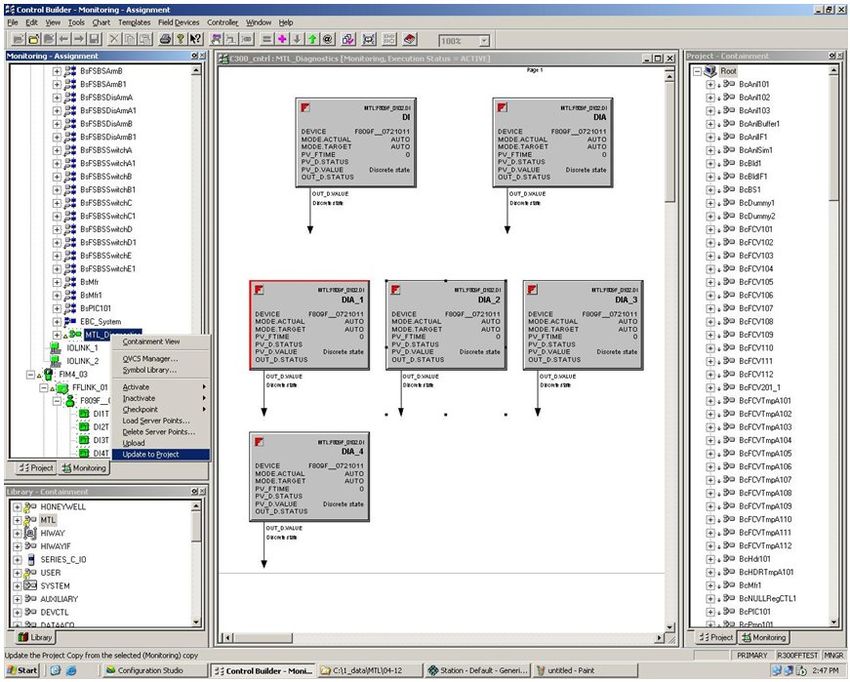Click the yellow question mark help icon
The width and height of the screenshot is (850, 682).
181,39
